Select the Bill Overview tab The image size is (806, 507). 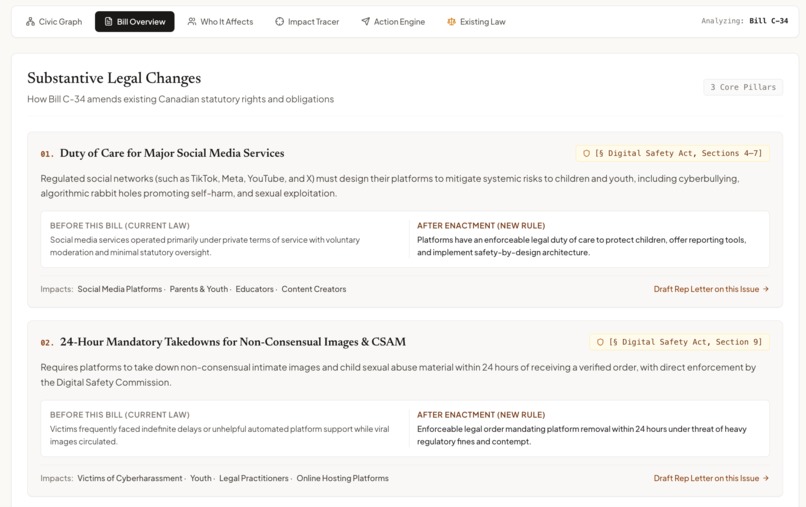pyautogui.click(x=135, y=22)
